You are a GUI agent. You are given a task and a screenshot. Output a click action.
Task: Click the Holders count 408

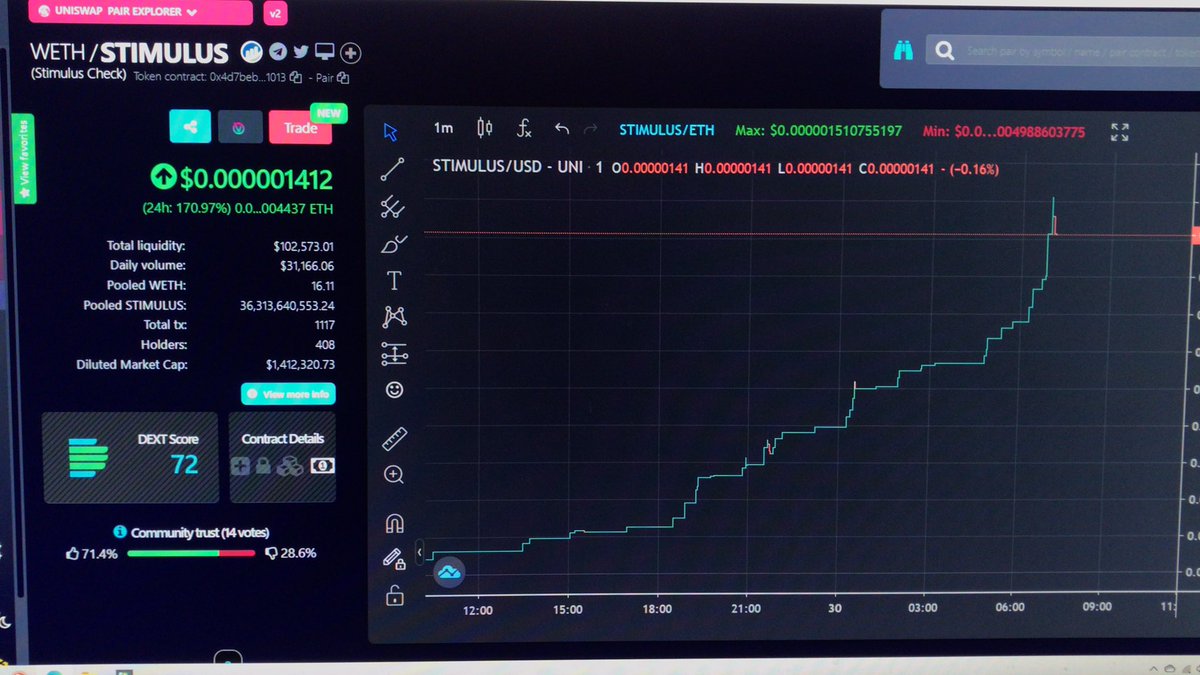click(x=323, y=345)
